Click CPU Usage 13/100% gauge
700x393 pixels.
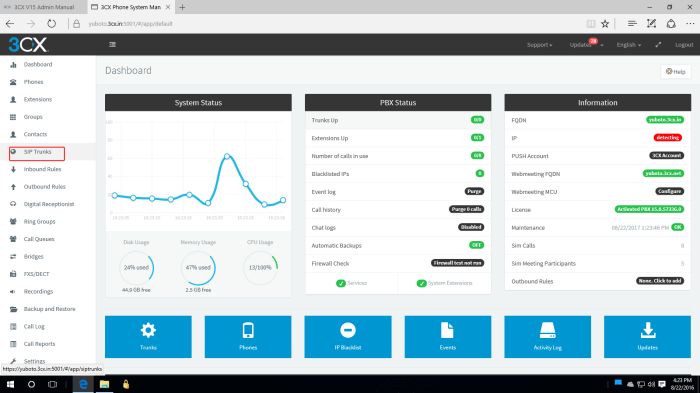click(x=260, y=268)
